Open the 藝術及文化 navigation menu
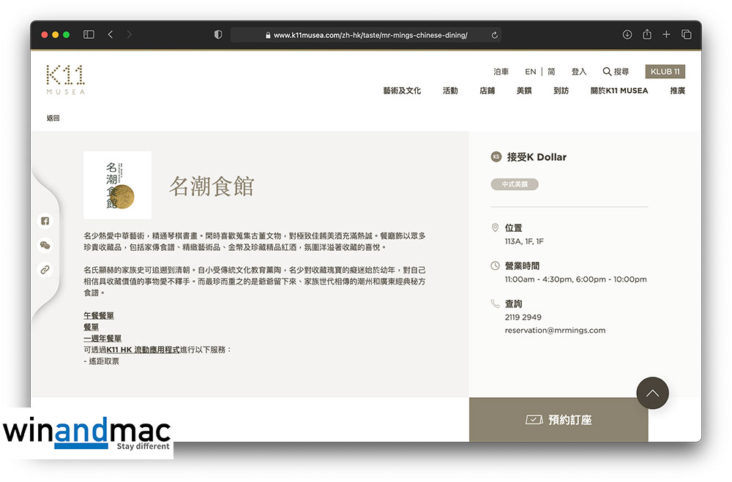732x482 pixels. (401, 91)
